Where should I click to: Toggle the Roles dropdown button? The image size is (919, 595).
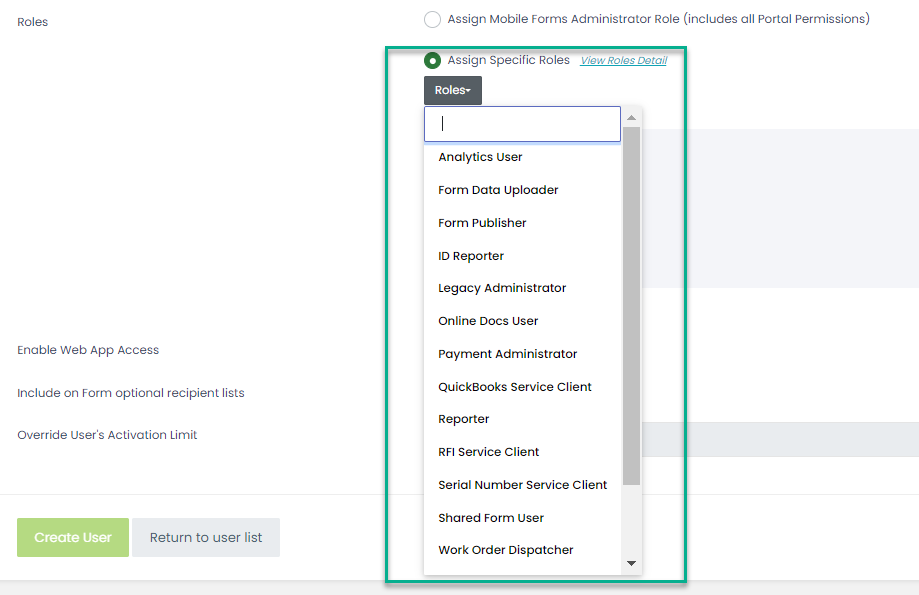point(453,90)
